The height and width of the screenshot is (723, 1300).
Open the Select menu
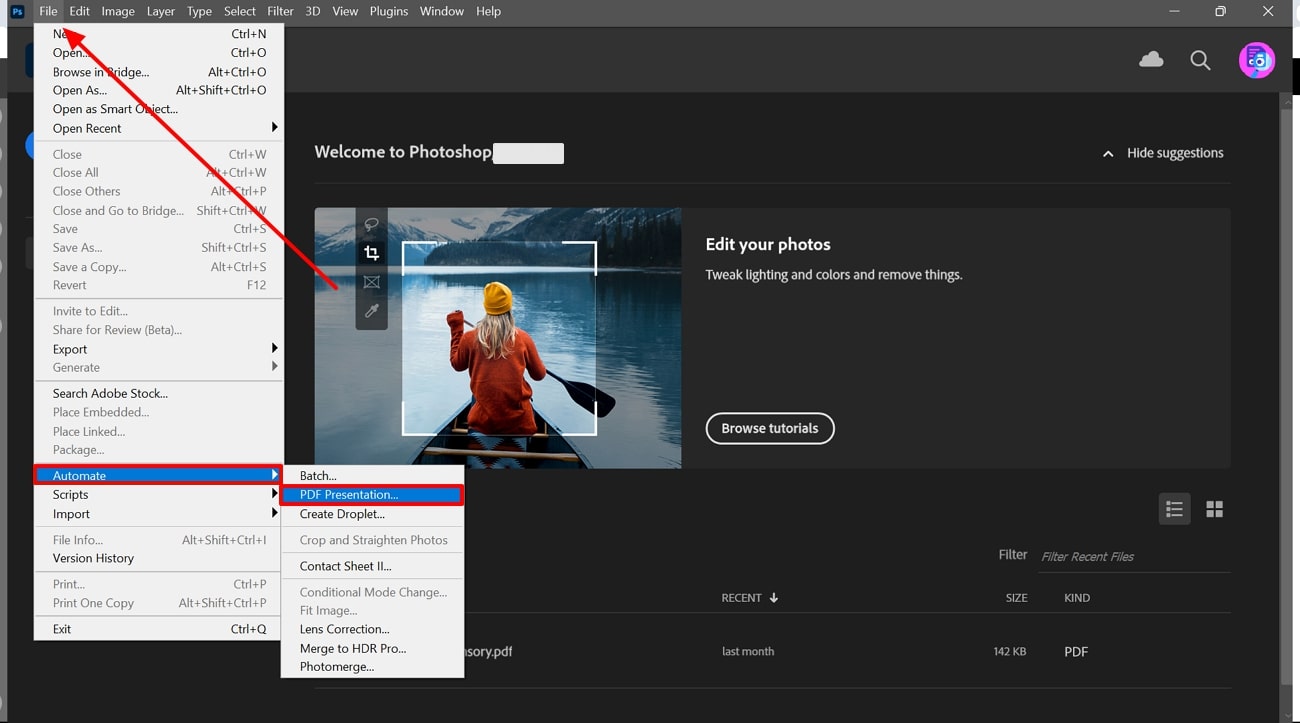click(240, 11)
